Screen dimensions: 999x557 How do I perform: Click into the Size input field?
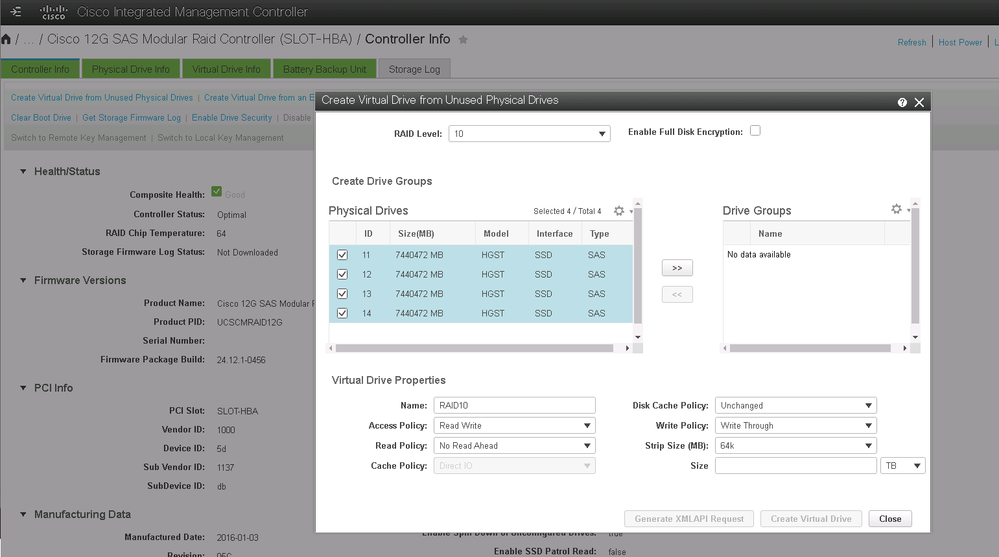[x=796, y=465]
